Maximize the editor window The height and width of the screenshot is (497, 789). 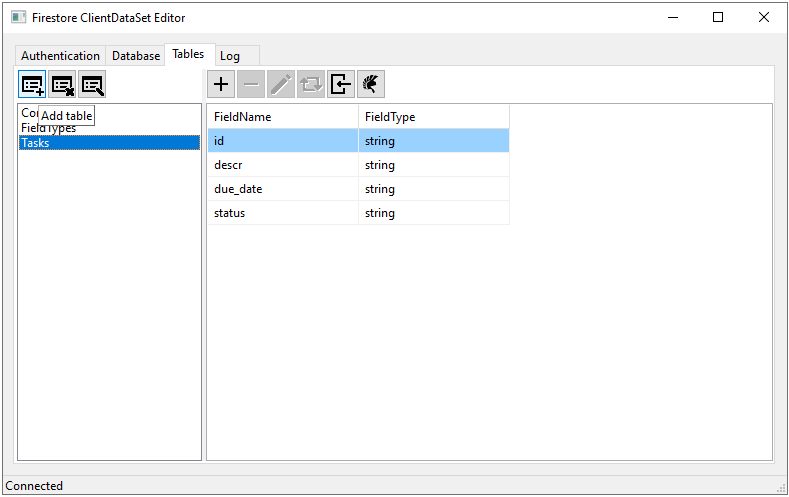point(718,18)
